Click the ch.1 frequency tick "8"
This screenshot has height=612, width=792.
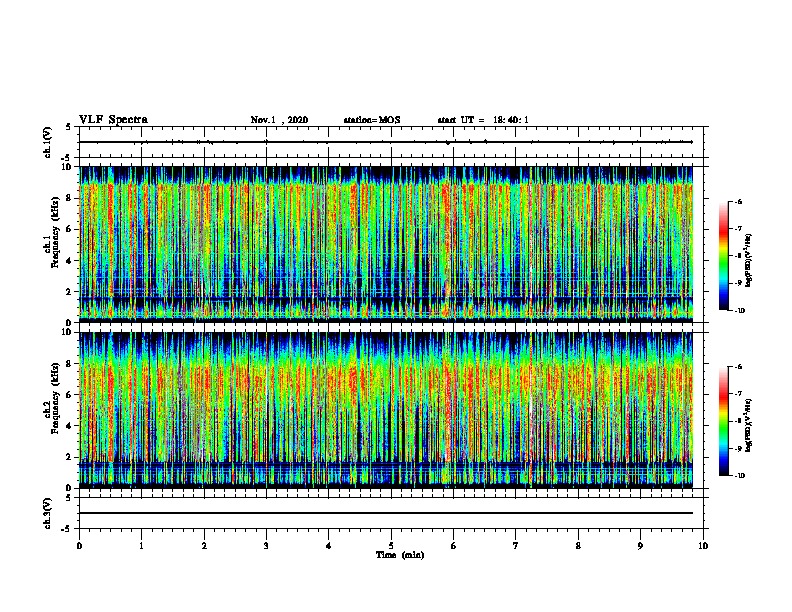70,198
